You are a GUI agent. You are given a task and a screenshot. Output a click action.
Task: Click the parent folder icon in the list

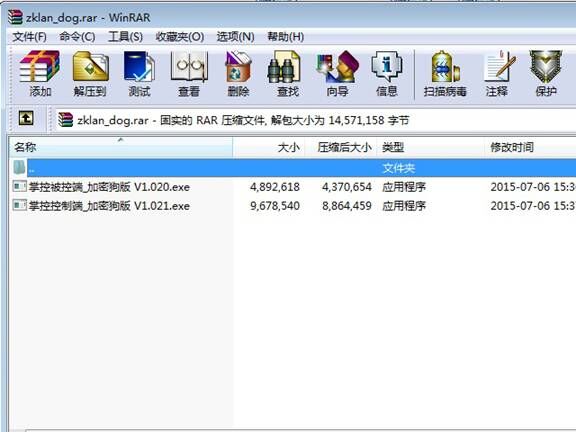point(19,168)
